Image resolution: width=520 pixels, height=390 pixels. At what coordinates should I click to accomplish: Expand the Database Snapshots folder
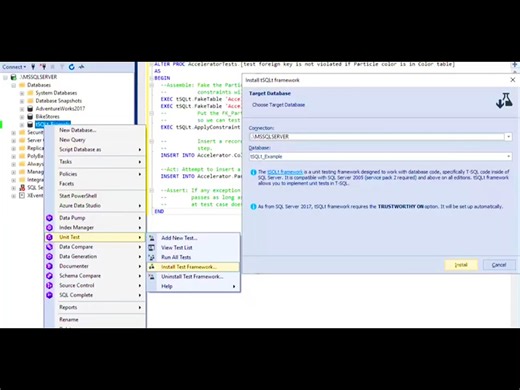22,101
